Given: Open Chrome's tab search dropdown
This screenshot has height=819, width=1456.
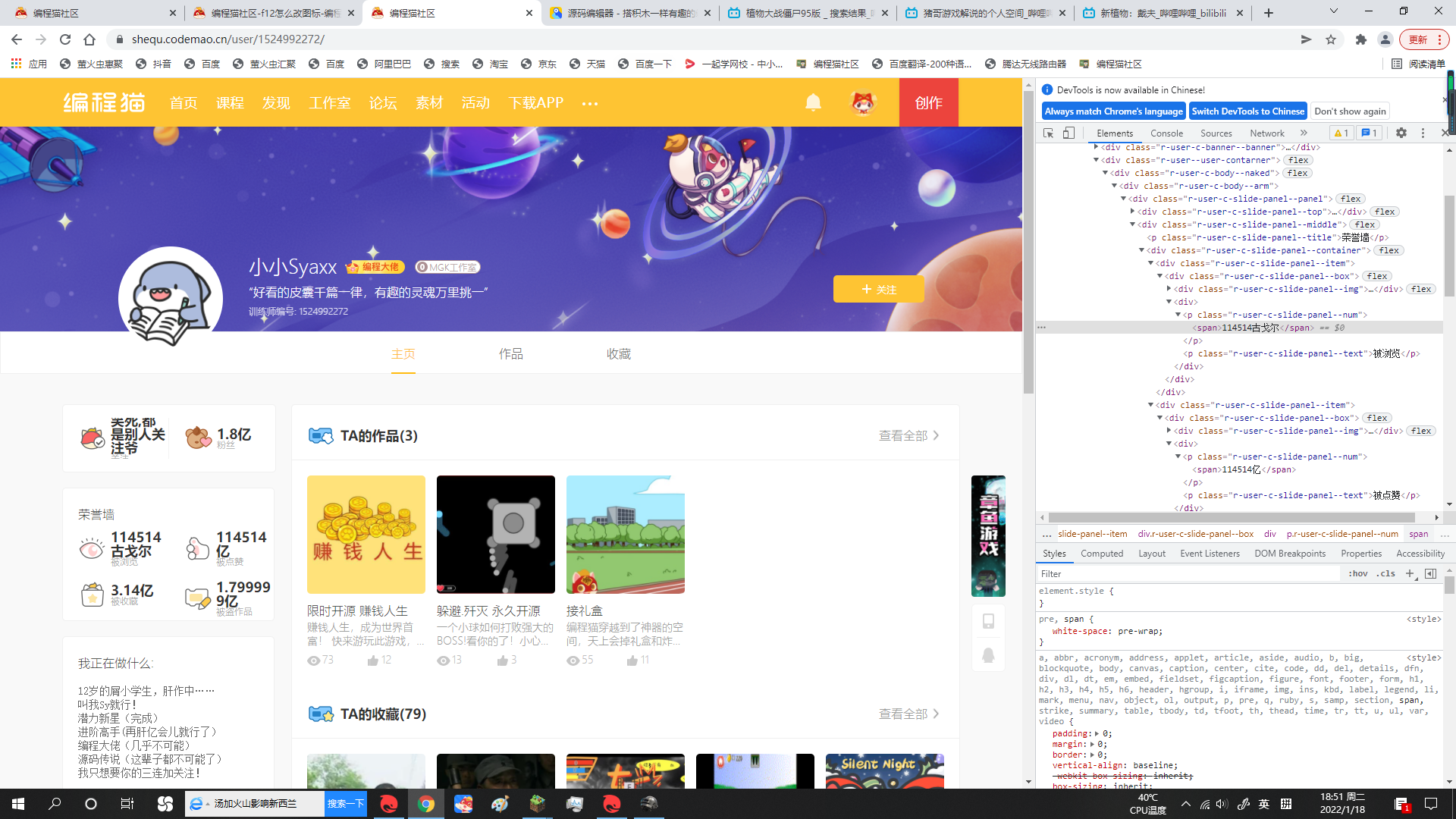Looking at the screenshot, I should point(1334,11).
